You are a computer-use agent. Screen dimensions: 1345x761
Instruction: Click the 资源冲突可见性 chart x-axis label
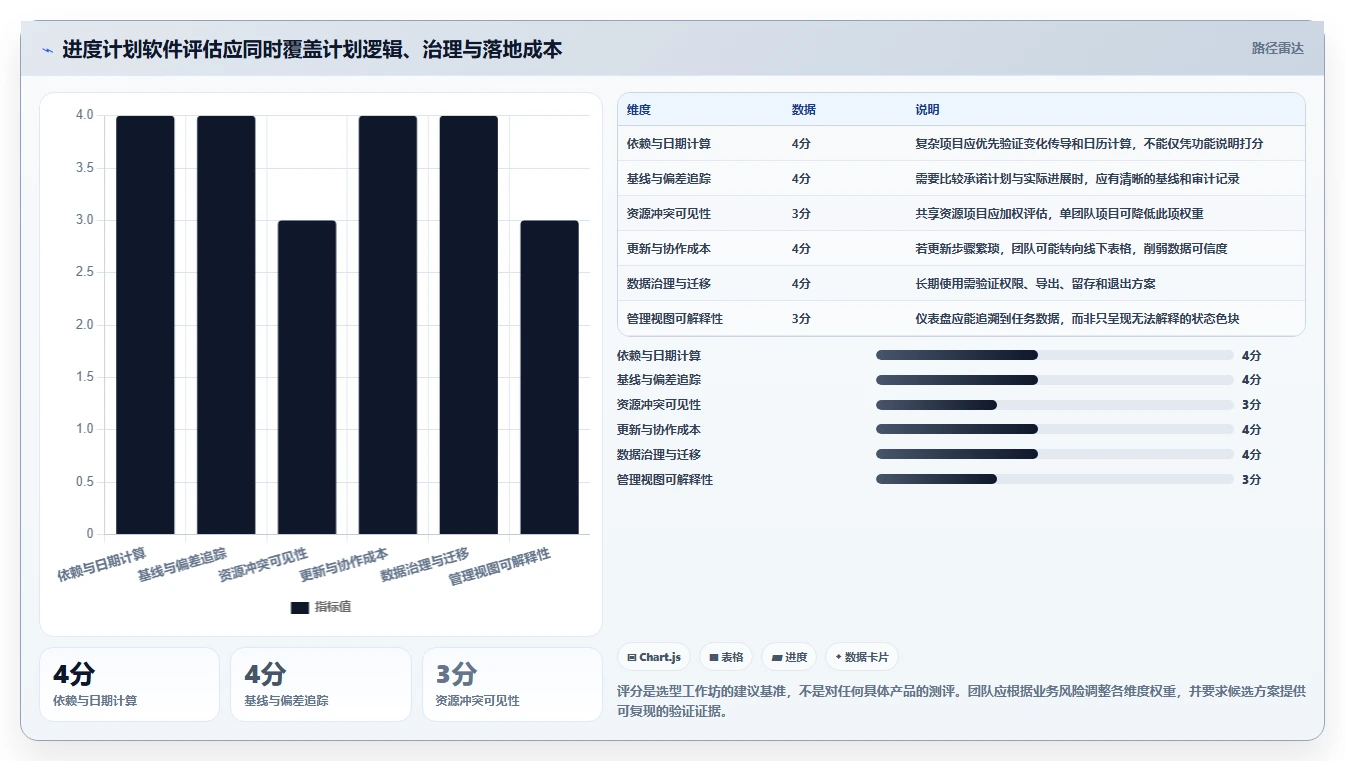[x=263, y=564]
